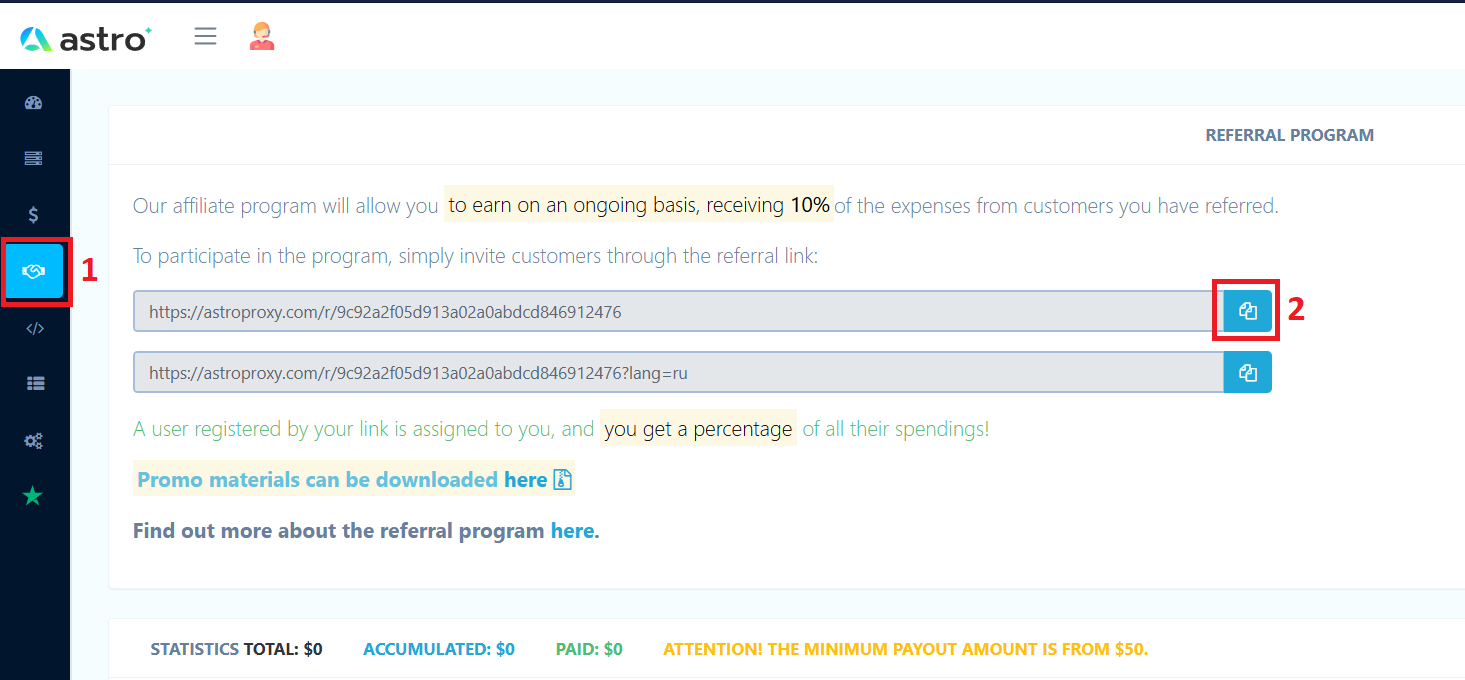Copy the first referral link
This screenshot has height=680, width=1465.
[1246, 311]
